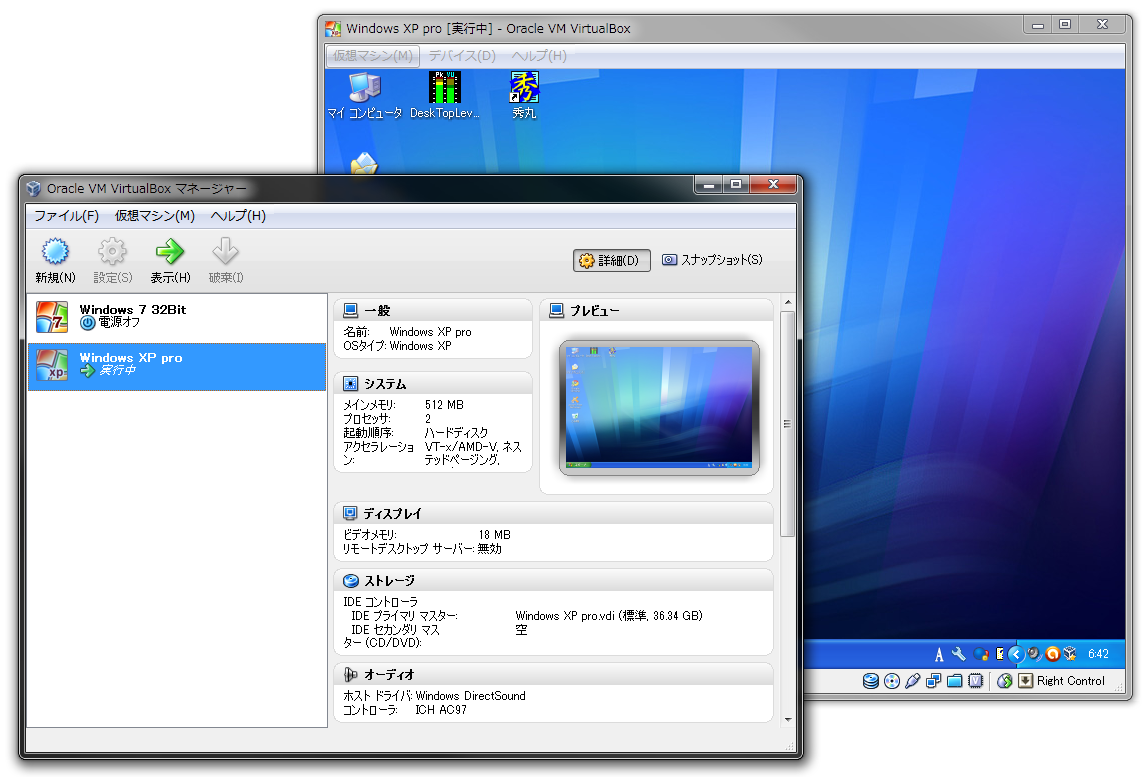Click the 設定(S) settings gear toolbar icon
Screen dimensions: 1145x777
coord(112,252)
